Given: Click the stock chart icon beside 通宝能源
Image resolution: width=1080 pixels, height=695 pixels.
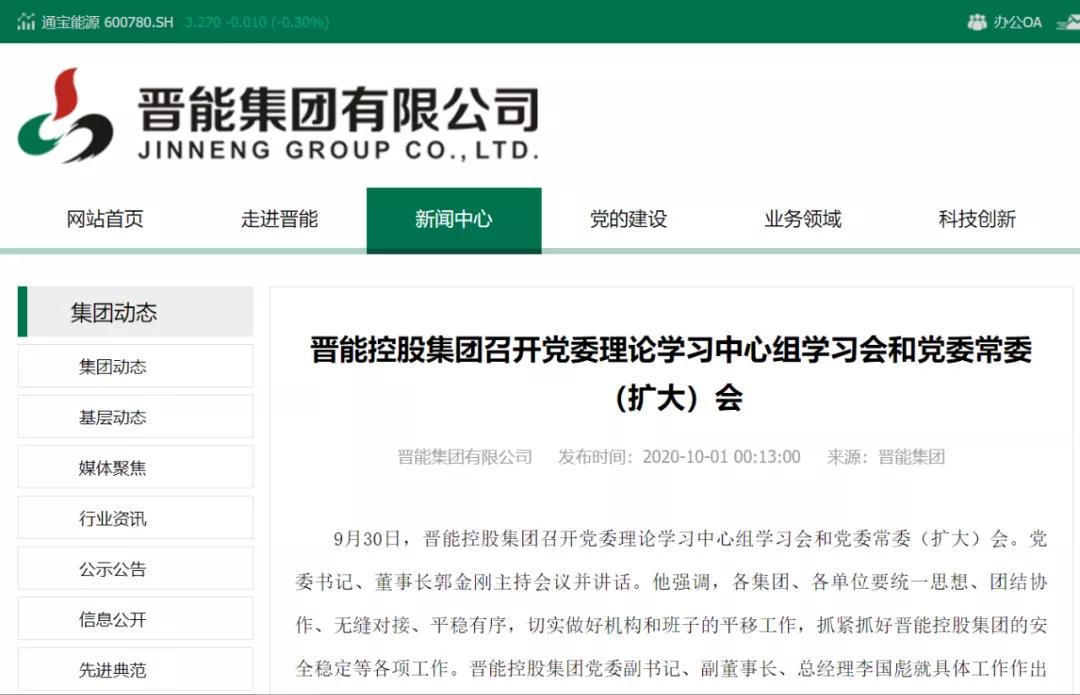Looking at the screenshot, I should point(26,20).
